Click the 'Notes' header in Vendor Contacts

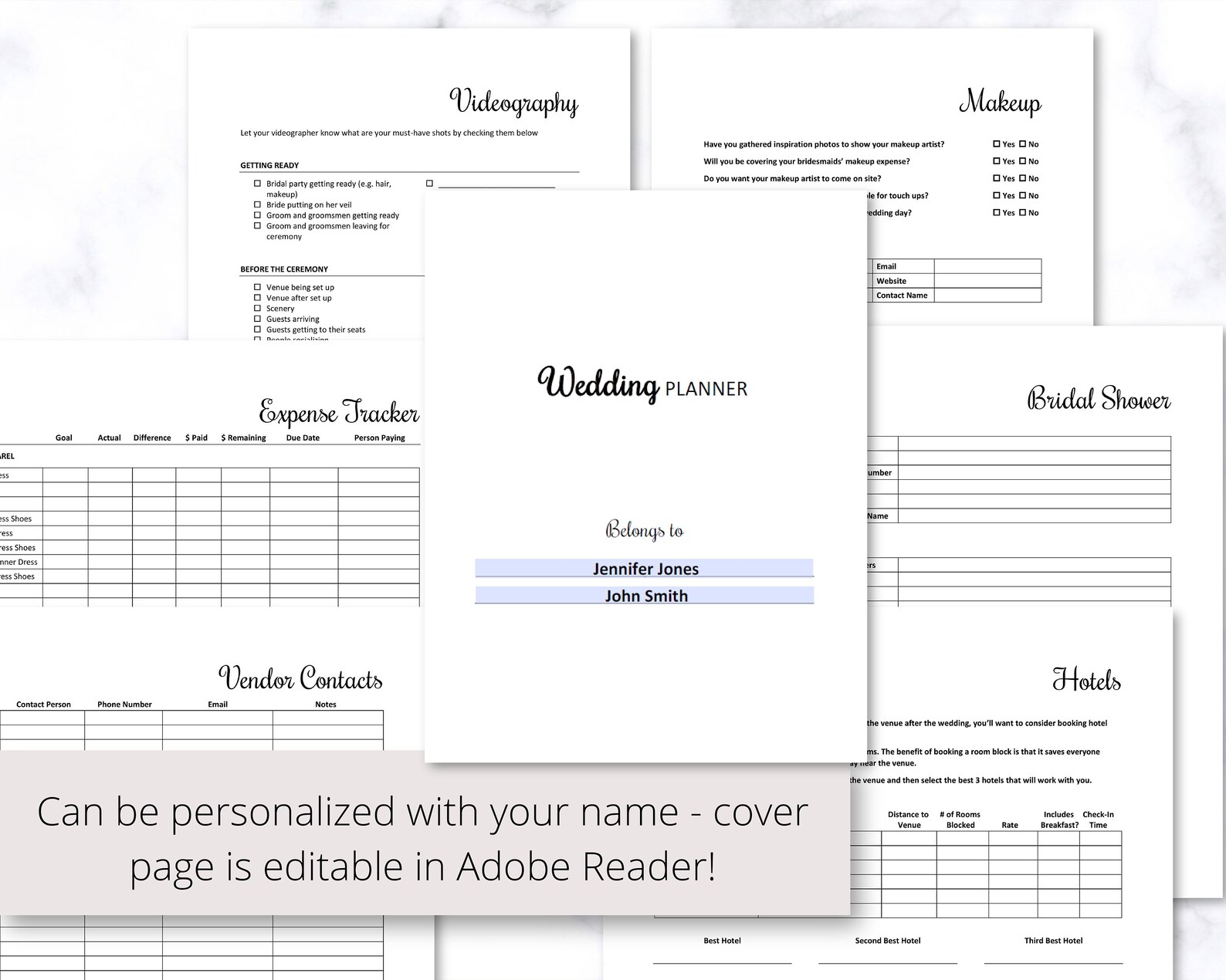click(x=326, y=705)
